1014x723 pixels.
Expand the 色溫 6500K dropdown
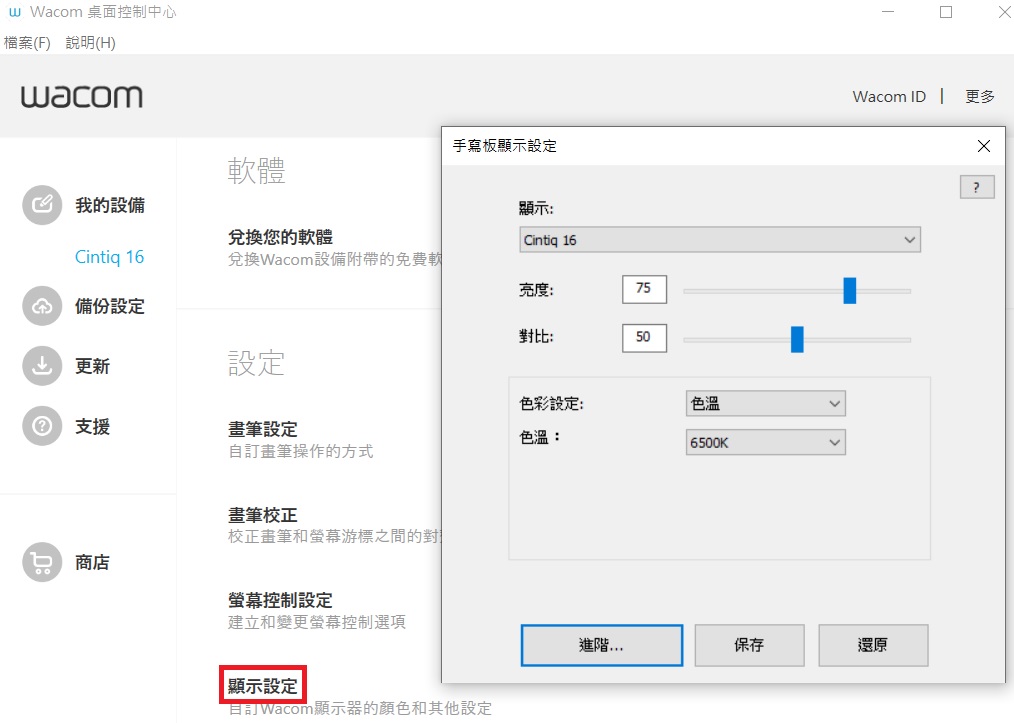[766, 442]
